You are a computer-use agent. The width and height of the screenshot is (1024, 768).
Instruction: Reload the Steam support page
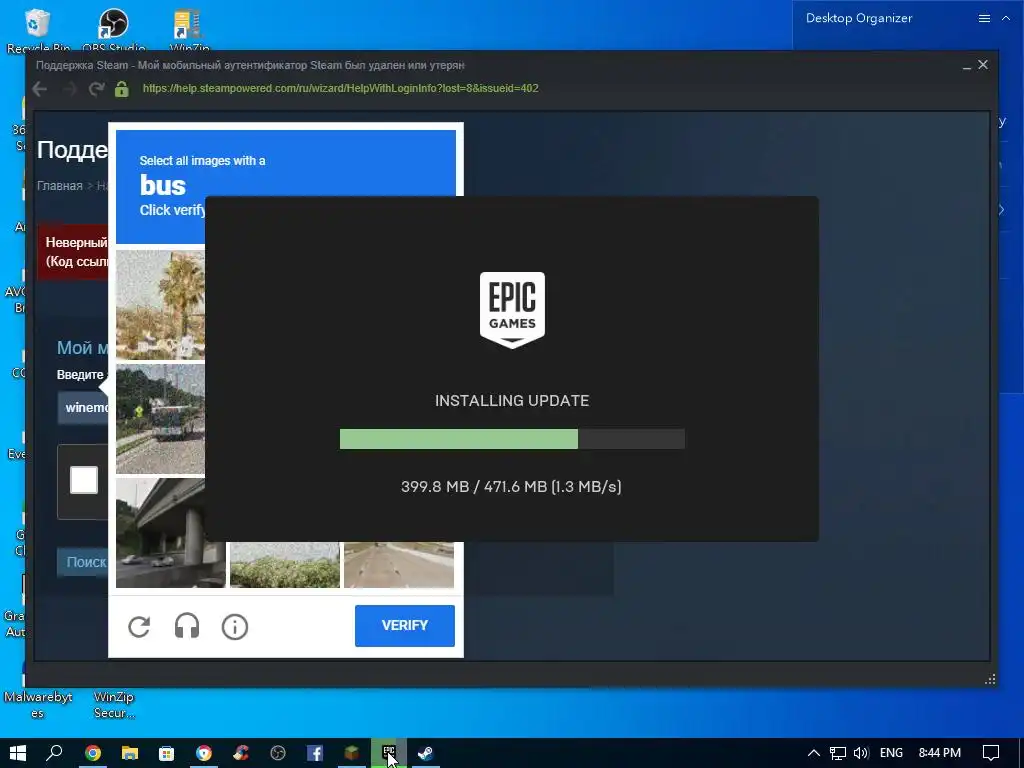[97, 89]
